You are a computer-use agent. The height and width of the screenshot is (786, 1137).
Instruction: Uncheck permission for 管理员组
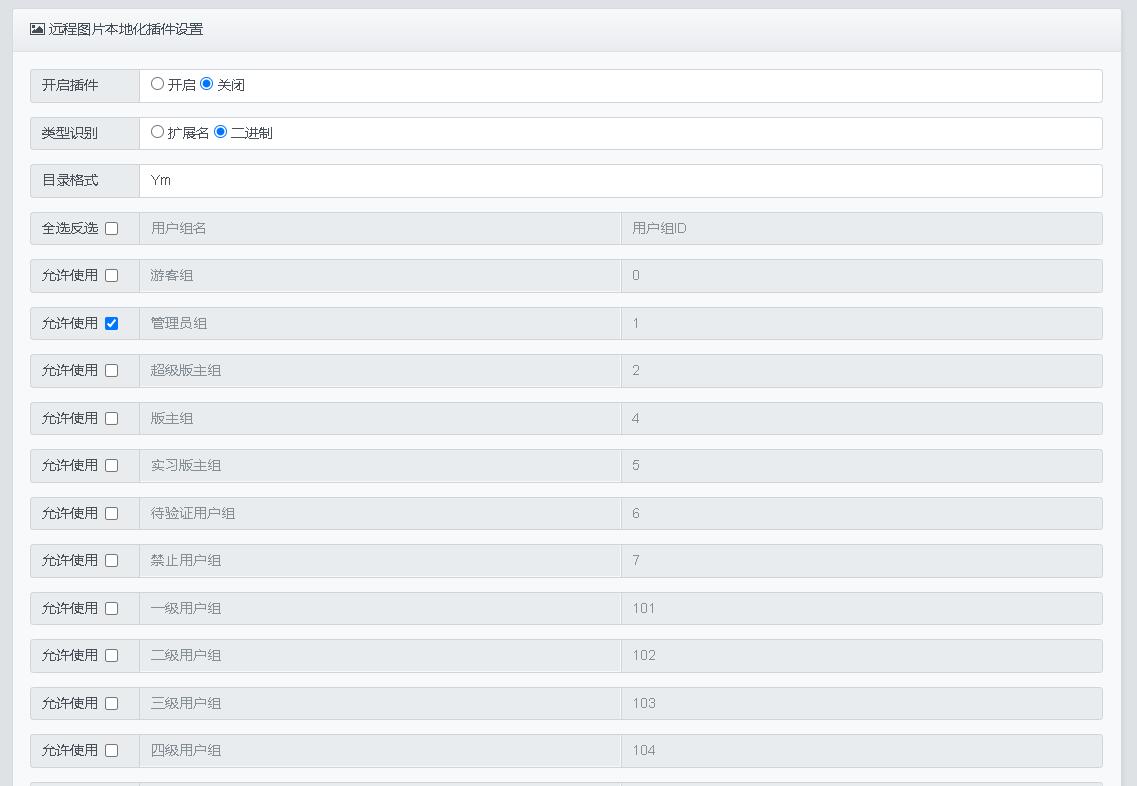tap(112, 323)
